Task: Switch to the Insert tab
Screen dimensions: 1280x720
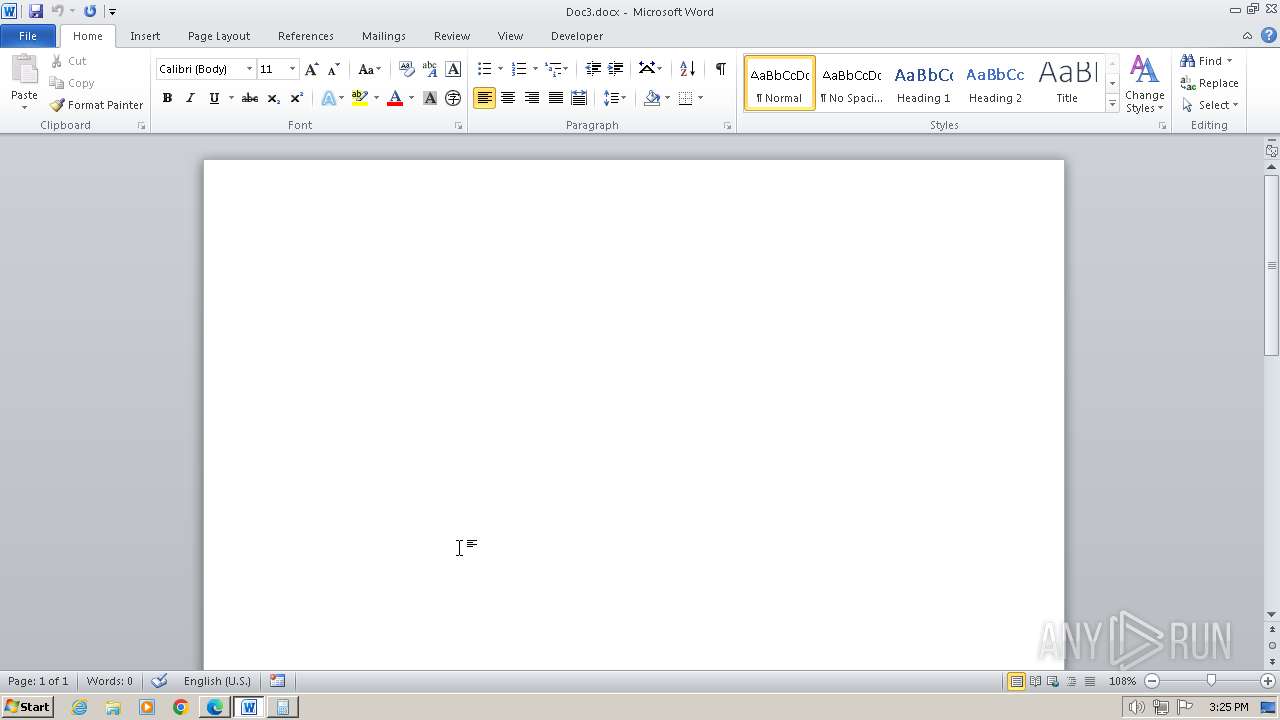Action: coord(145,36)
